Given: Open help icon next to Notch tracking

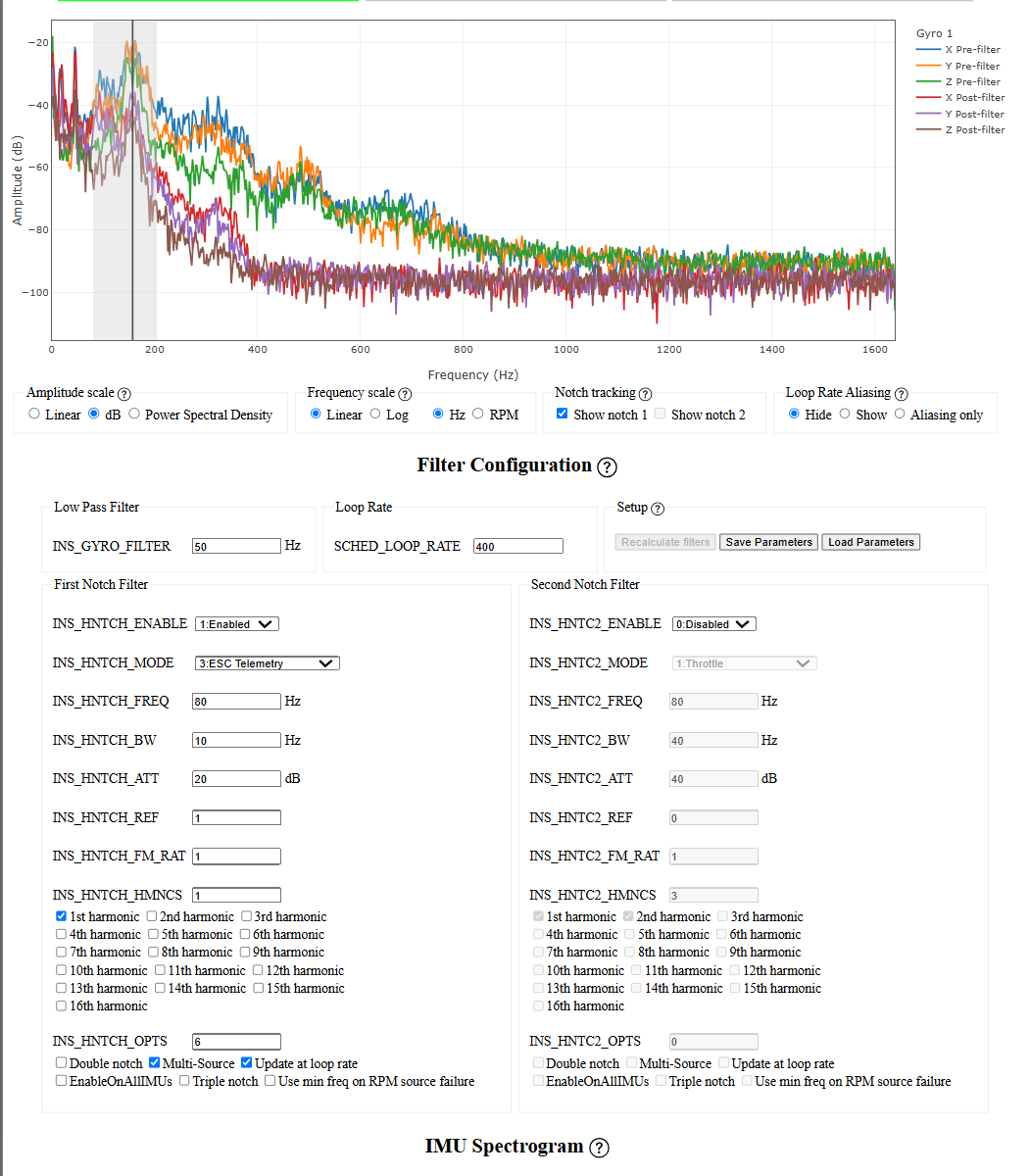Looking at the screenshot, I should pos(645,393).
